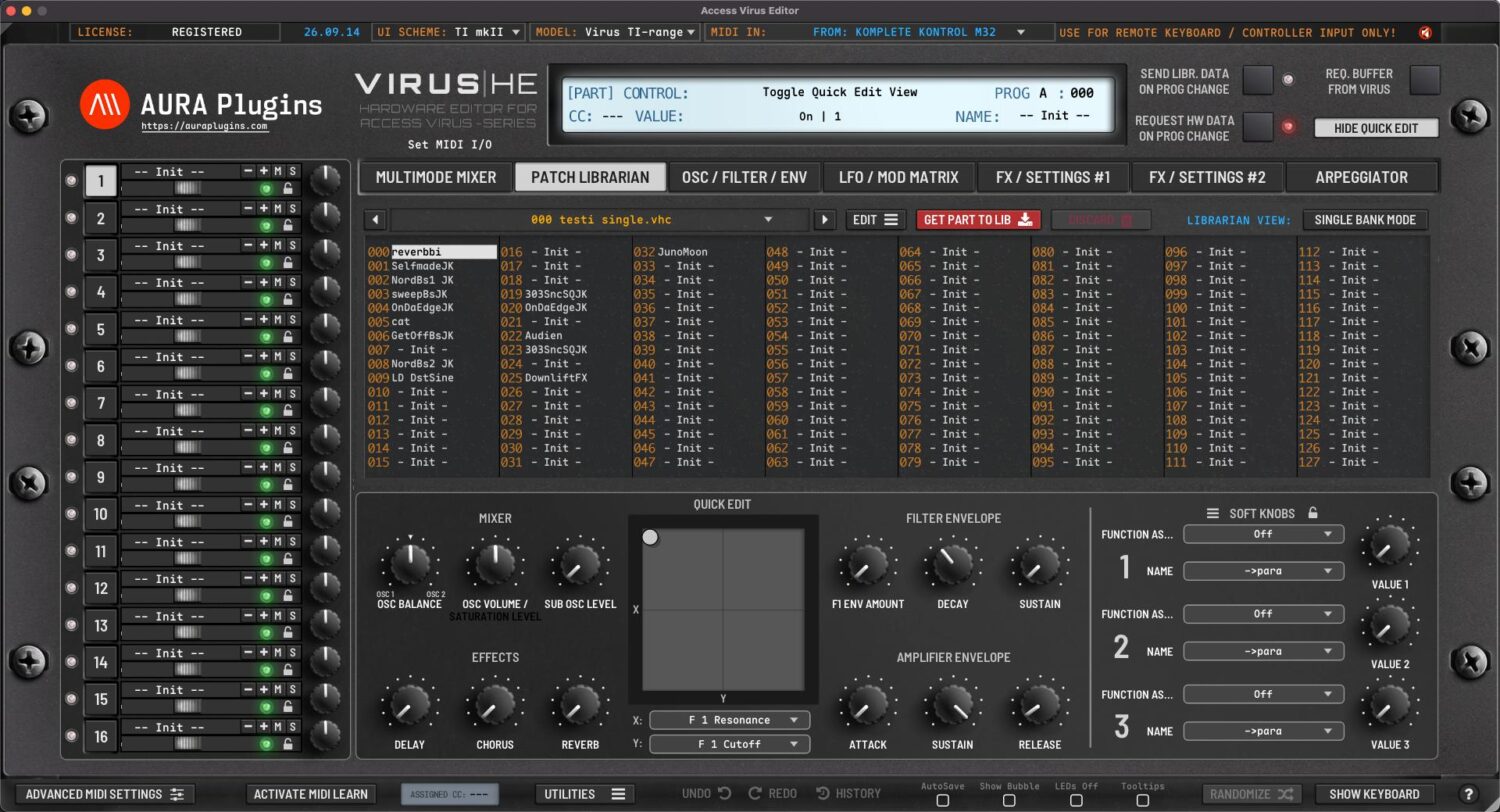Open the X axis F 1 Resonance dropdown
Image resolution: width=1500 pixels, height=812 pixels.
click(x=729, y=720)
